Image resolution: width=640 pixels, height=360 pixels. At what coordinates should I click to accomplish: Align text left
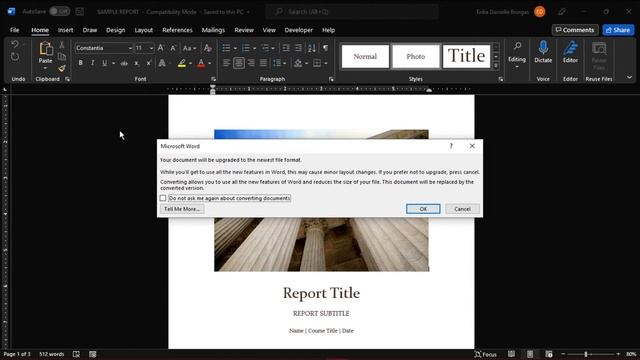click(x=227, y=63)
